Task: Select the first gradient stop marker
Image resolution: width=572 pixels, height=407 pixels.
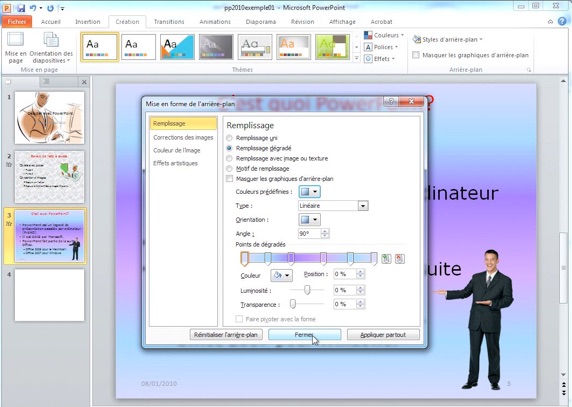Action: 244,259
